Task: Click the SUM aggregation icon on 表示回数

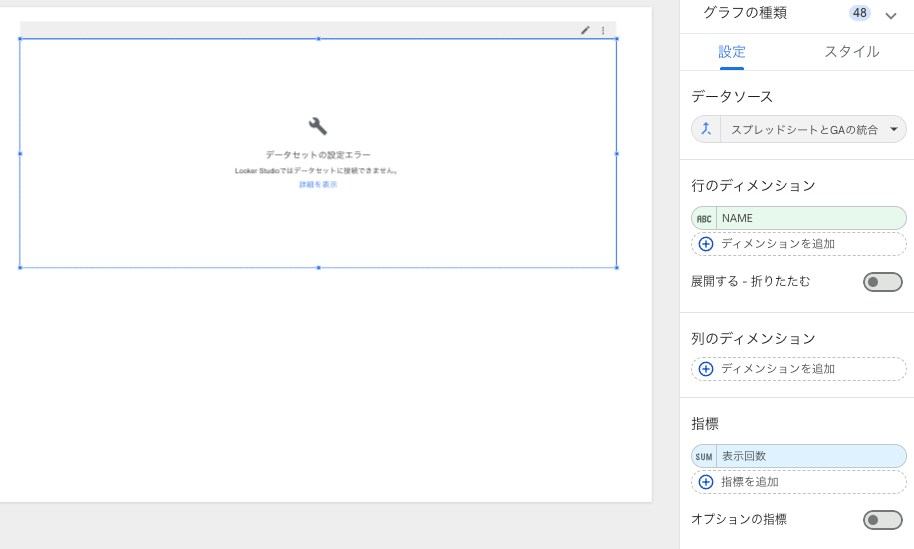Action: click(704, 456)
